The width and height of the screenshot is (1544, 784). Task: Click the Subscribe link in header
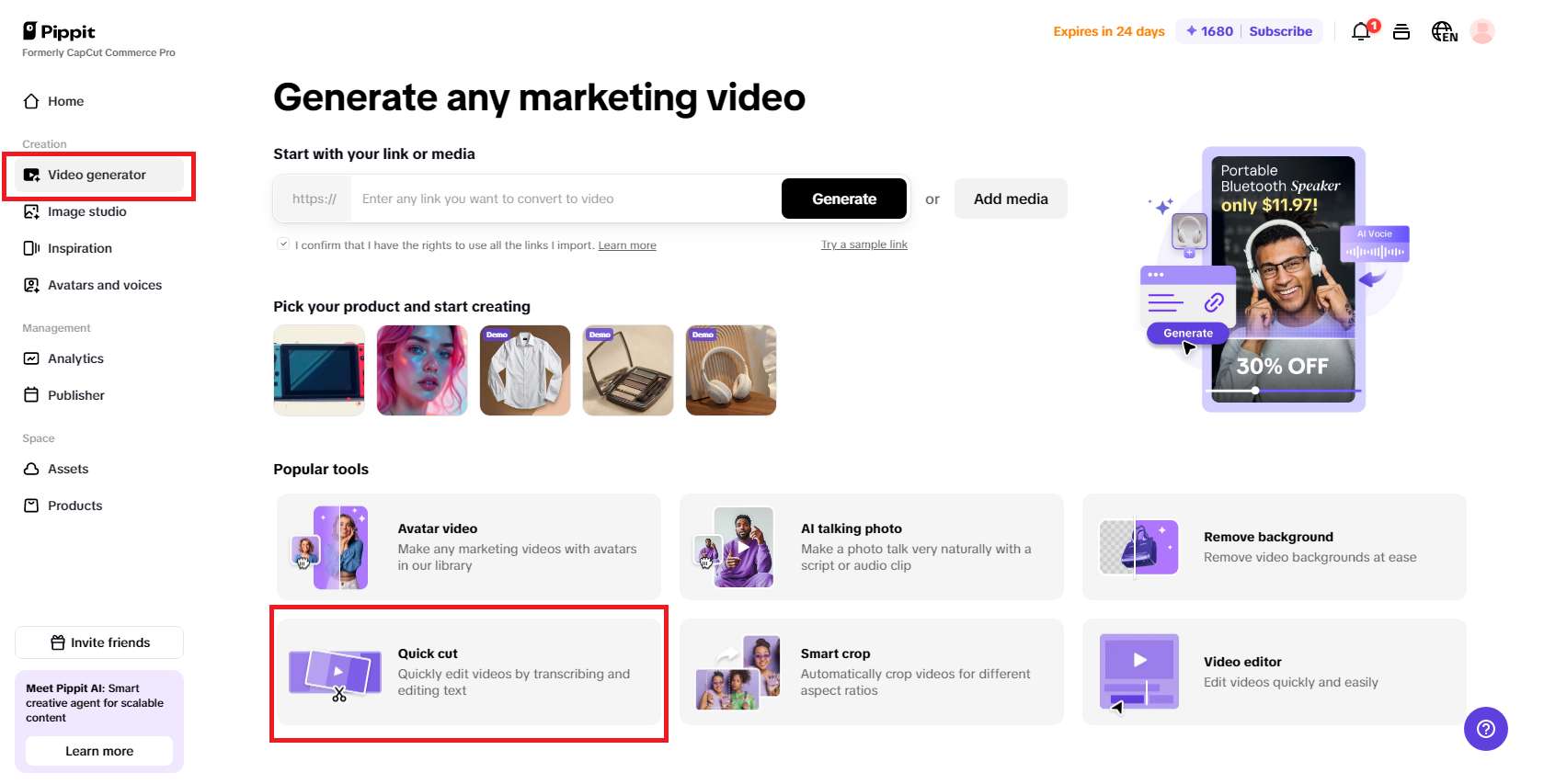coord(1280,31)
